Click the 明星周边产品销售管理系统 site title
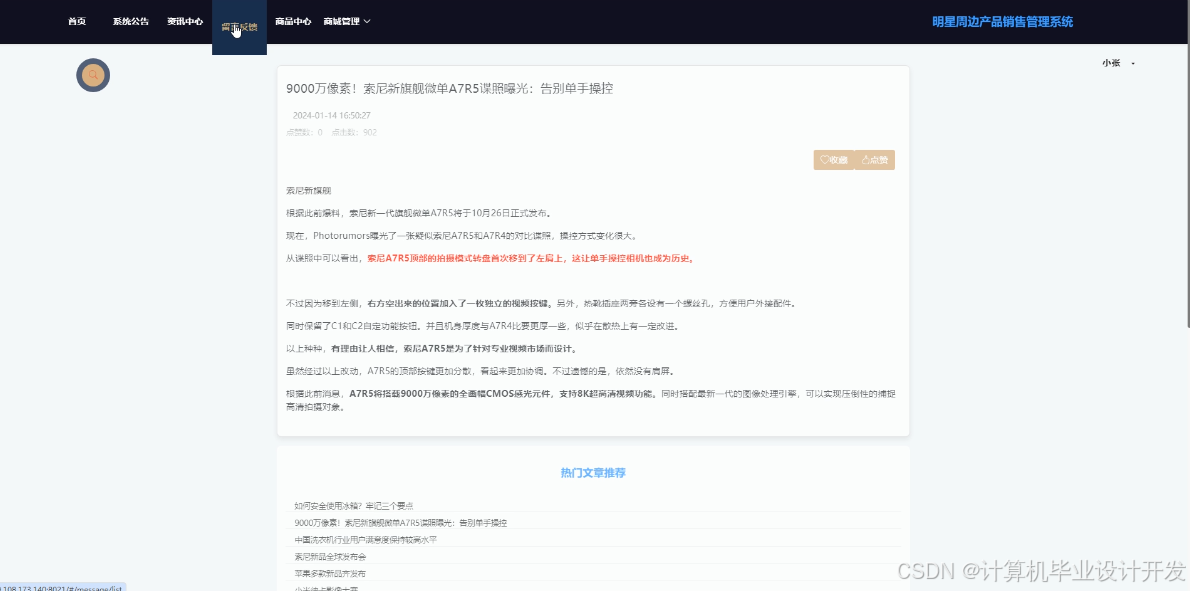The height and width of the screenshot is (591, 1190). click(x=1003, y=22)
